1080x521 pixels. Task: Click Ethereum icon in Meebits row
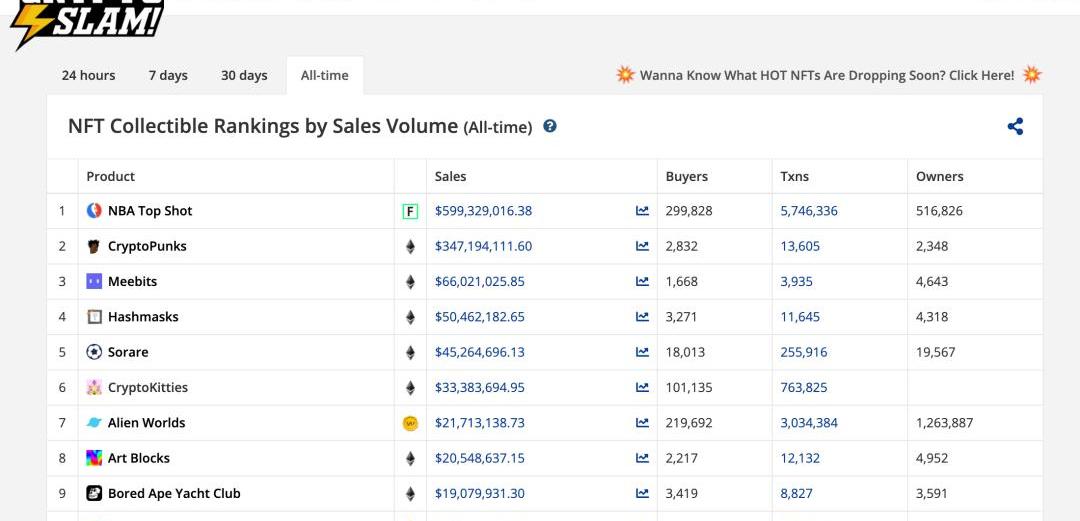click(409, 282)
